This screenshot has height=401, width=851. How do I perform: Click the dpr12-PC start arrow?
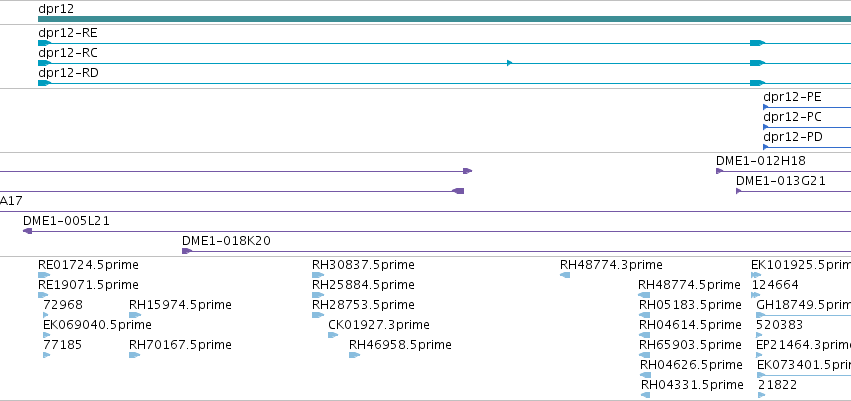(x=766, y=128)
